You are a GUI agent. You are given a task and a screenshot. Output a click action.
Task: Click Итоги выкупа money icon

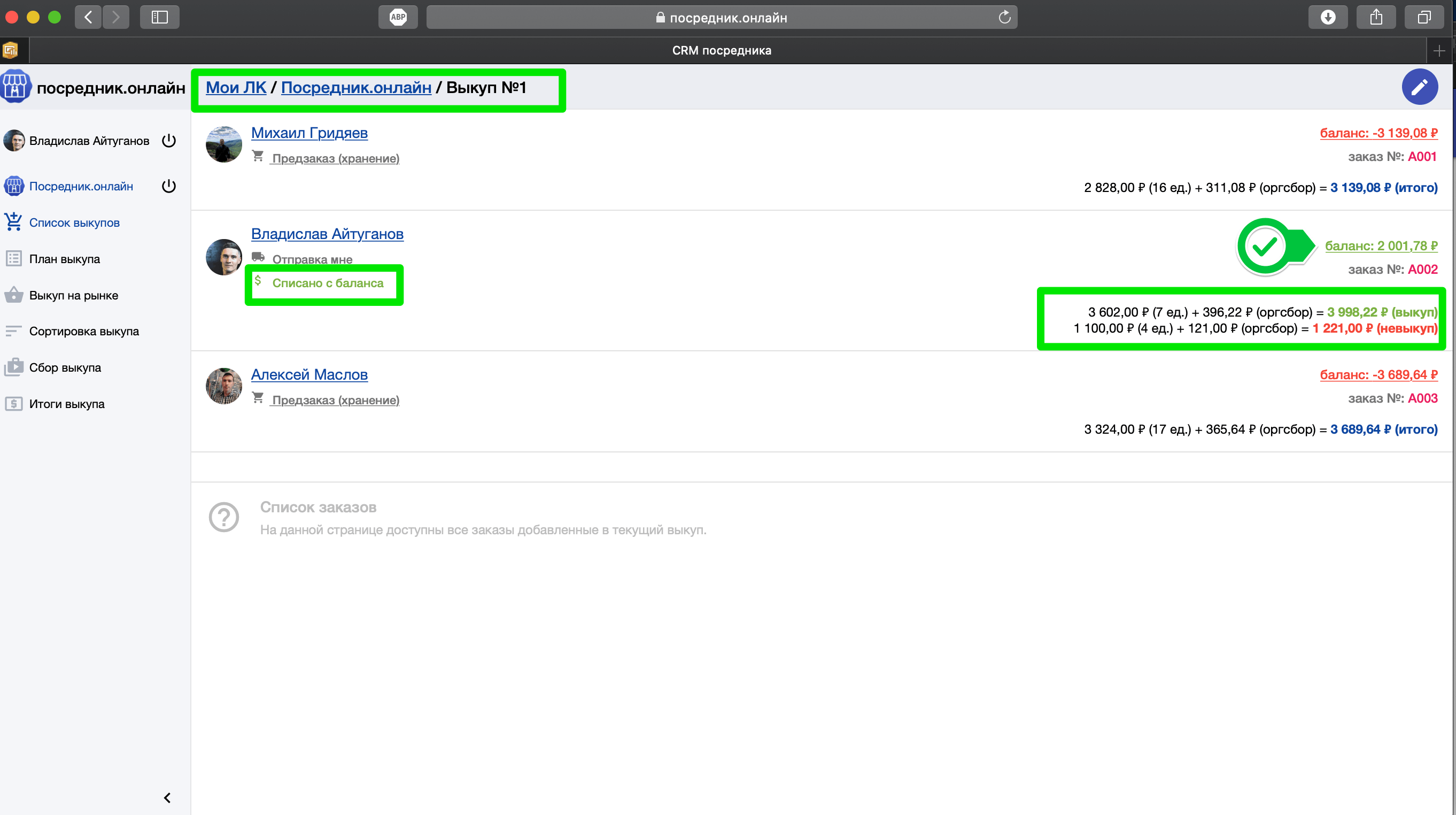(x=13, y=404)
